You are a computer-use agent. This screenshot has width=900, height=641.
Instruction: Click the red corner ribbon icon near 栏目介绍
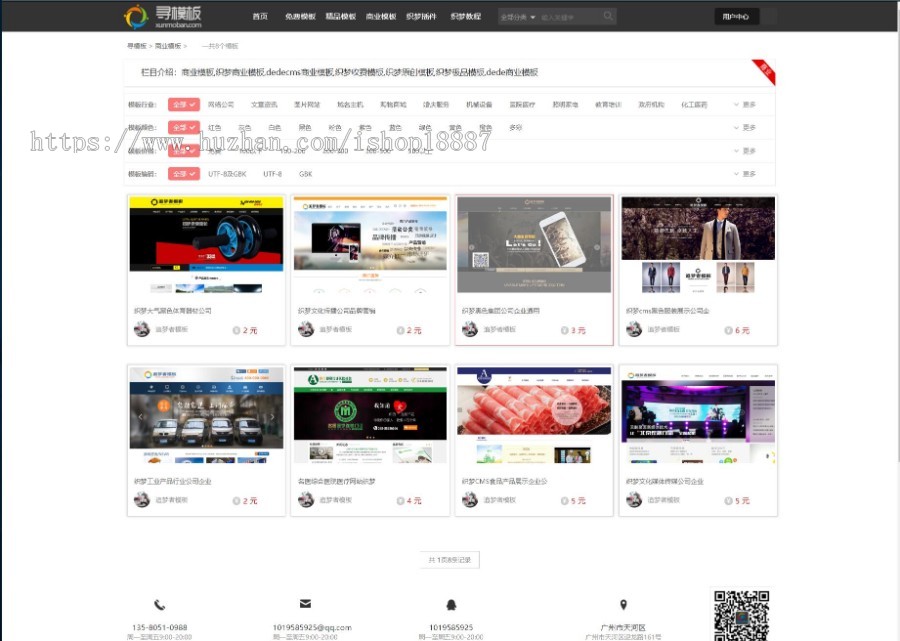click(764, 71)
